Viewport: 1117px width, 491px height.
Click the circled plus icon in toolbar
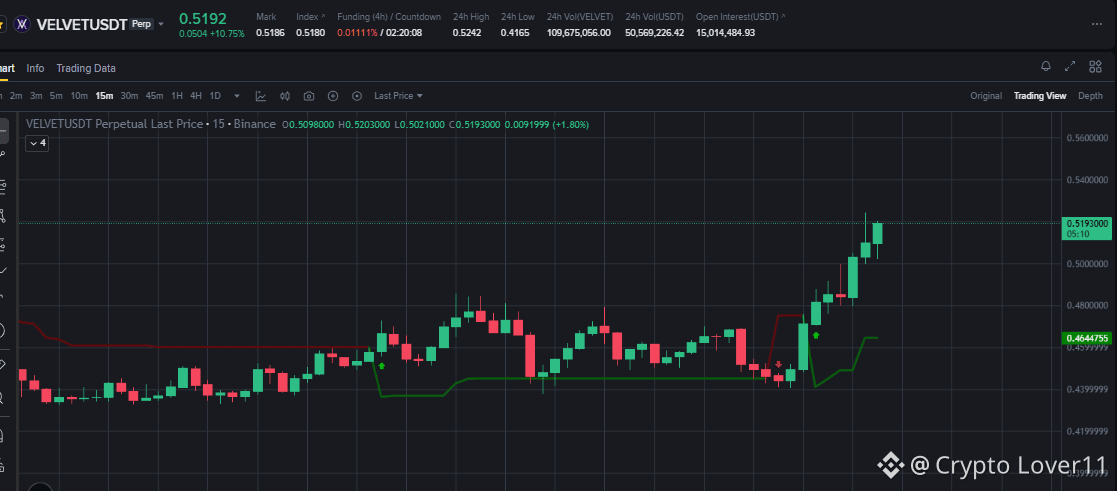click(333, 95)
